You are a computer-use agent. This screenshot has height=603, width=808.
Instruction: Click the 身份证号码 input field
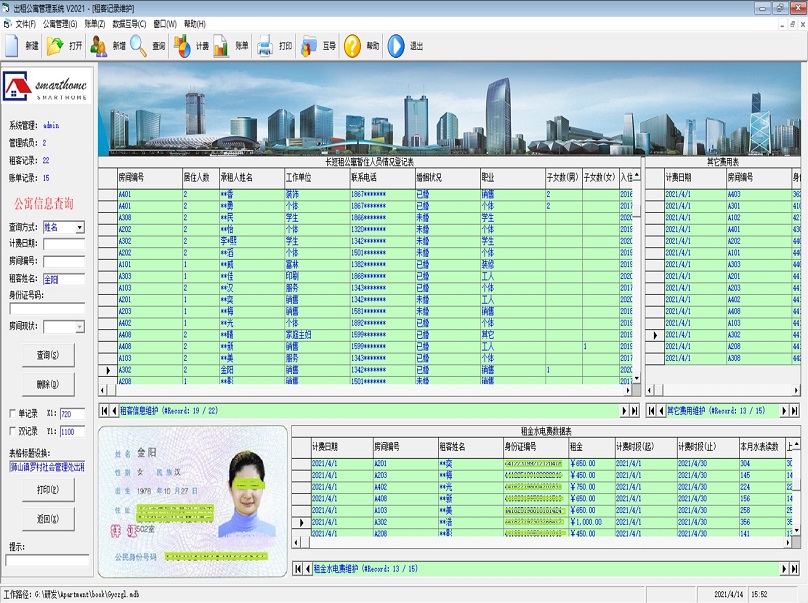[x=46, y=309]
